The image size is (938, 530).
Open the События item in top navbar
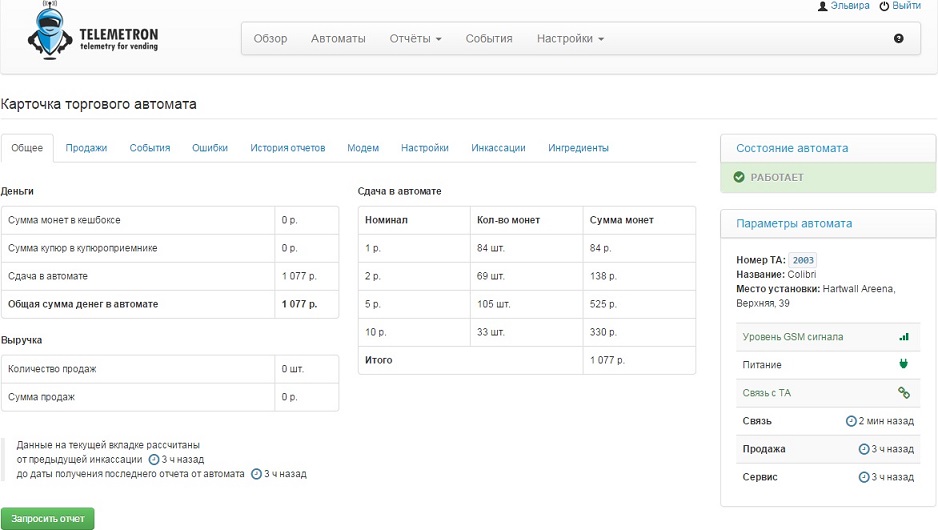pos(489,38)
